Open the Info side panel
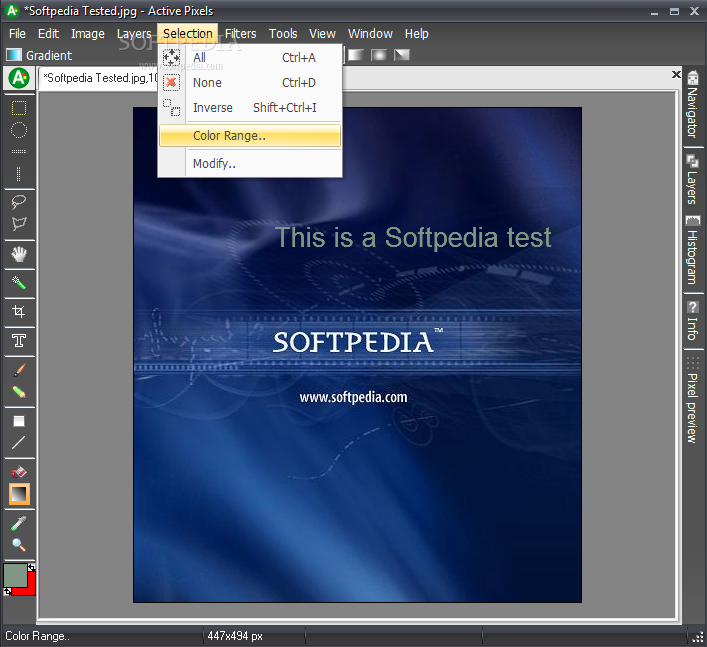The height and width of the screenshot is (647, 707). coord(693,321)
